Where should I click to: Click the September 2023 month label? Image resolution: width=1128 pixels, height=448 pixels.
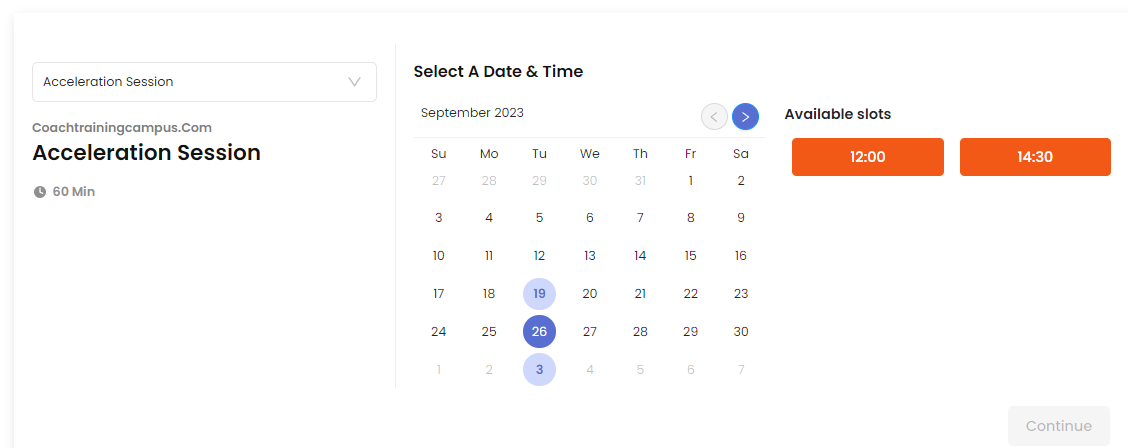coord(472,112)
